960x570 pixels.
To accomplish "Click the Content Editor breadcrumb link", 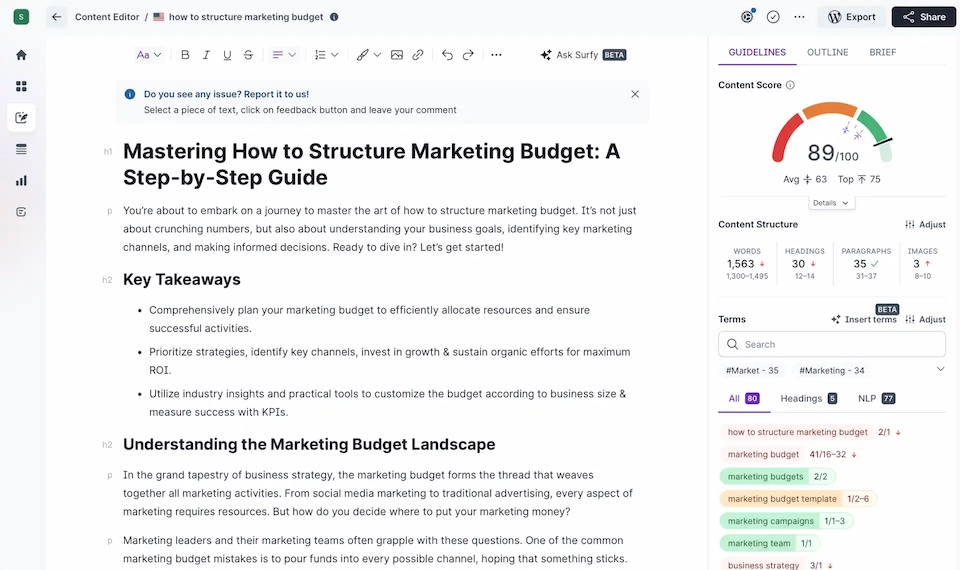I will point(107,17).
